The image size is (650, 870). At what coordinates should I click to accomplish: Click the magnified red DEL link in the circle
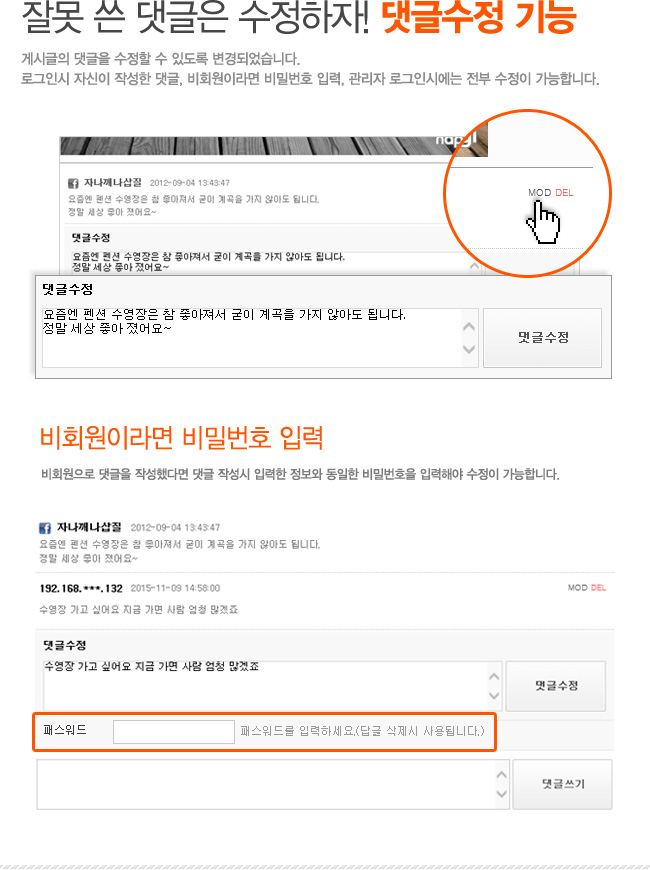564,193
